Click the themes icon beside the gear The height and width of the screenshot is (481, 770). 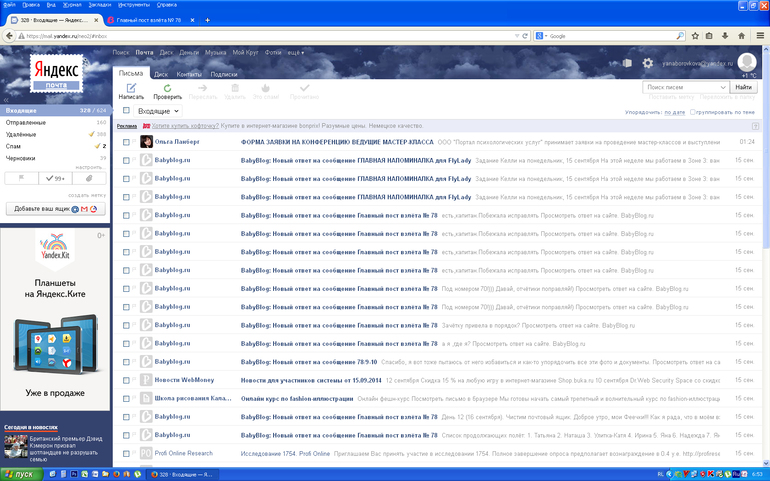626,63
